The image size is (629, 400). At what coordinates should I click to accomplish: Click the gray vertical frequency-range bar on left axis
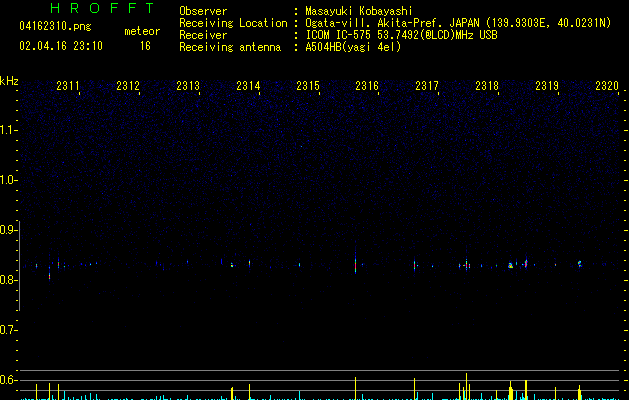19,266
